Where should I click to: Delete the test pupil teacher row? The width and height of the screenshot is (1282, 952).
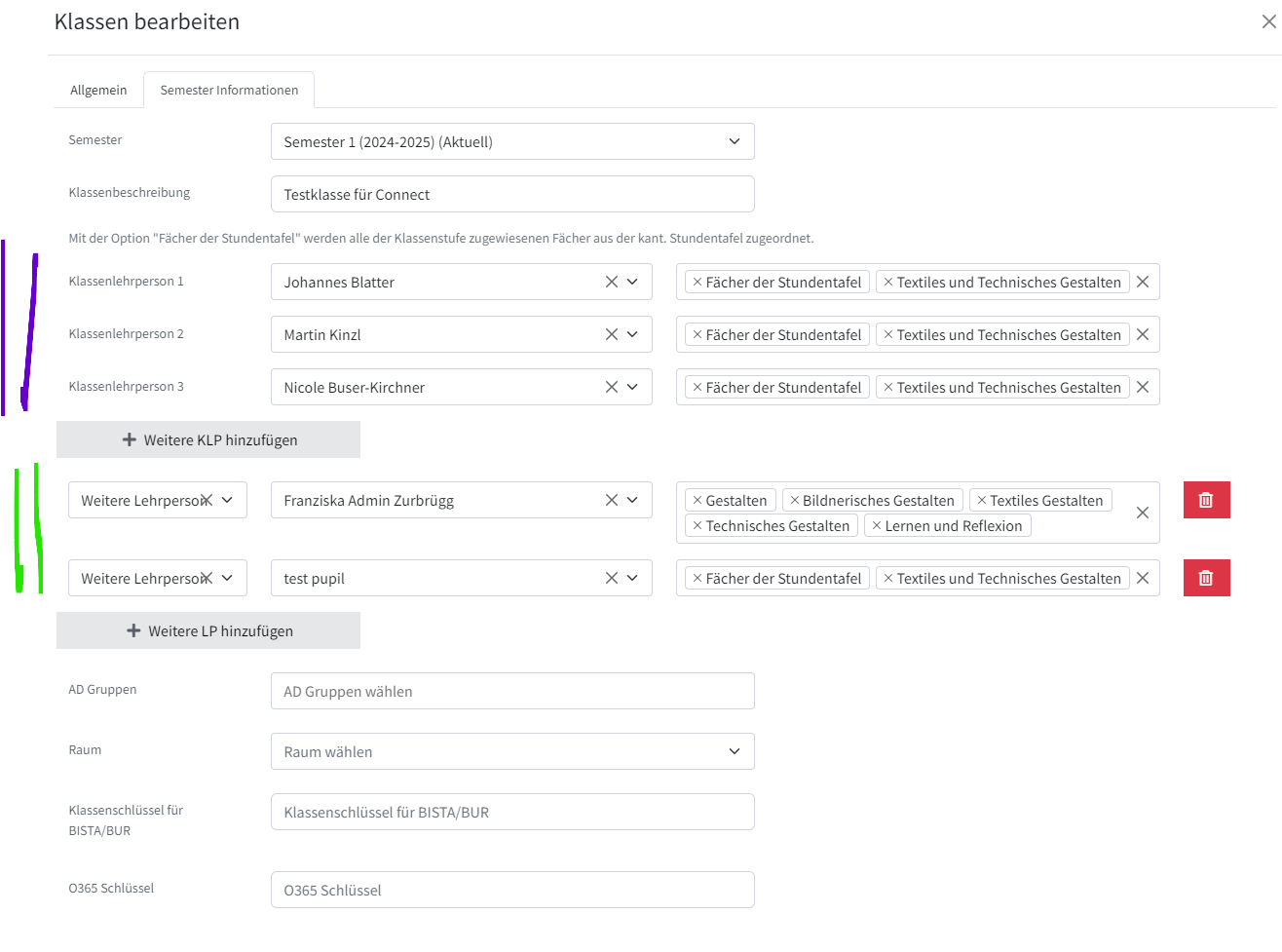click(x=1206, y=578)
